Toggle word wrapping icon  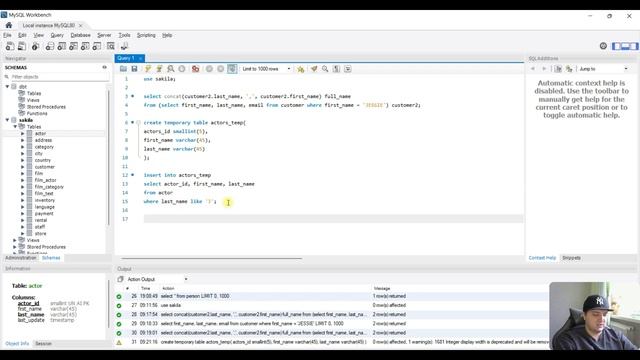click(x=348, y=69)
